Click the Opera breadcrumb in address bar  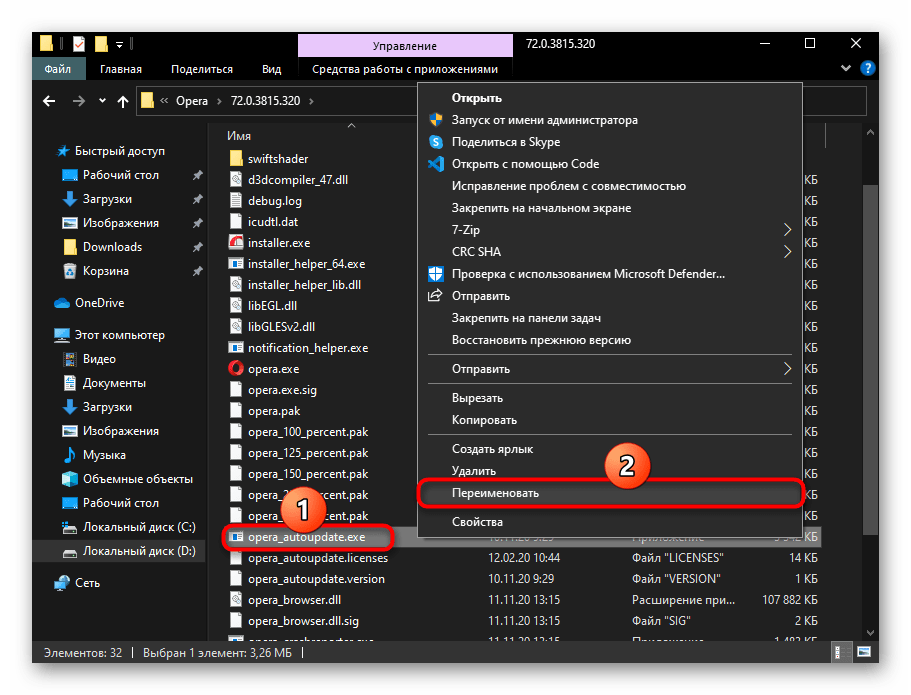tap(192, 101)
